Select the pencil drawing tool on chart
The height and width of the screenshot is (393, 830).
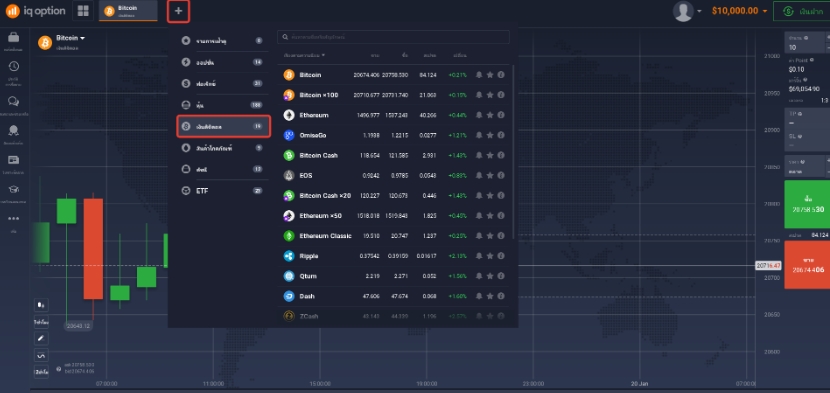coord(41,338)
